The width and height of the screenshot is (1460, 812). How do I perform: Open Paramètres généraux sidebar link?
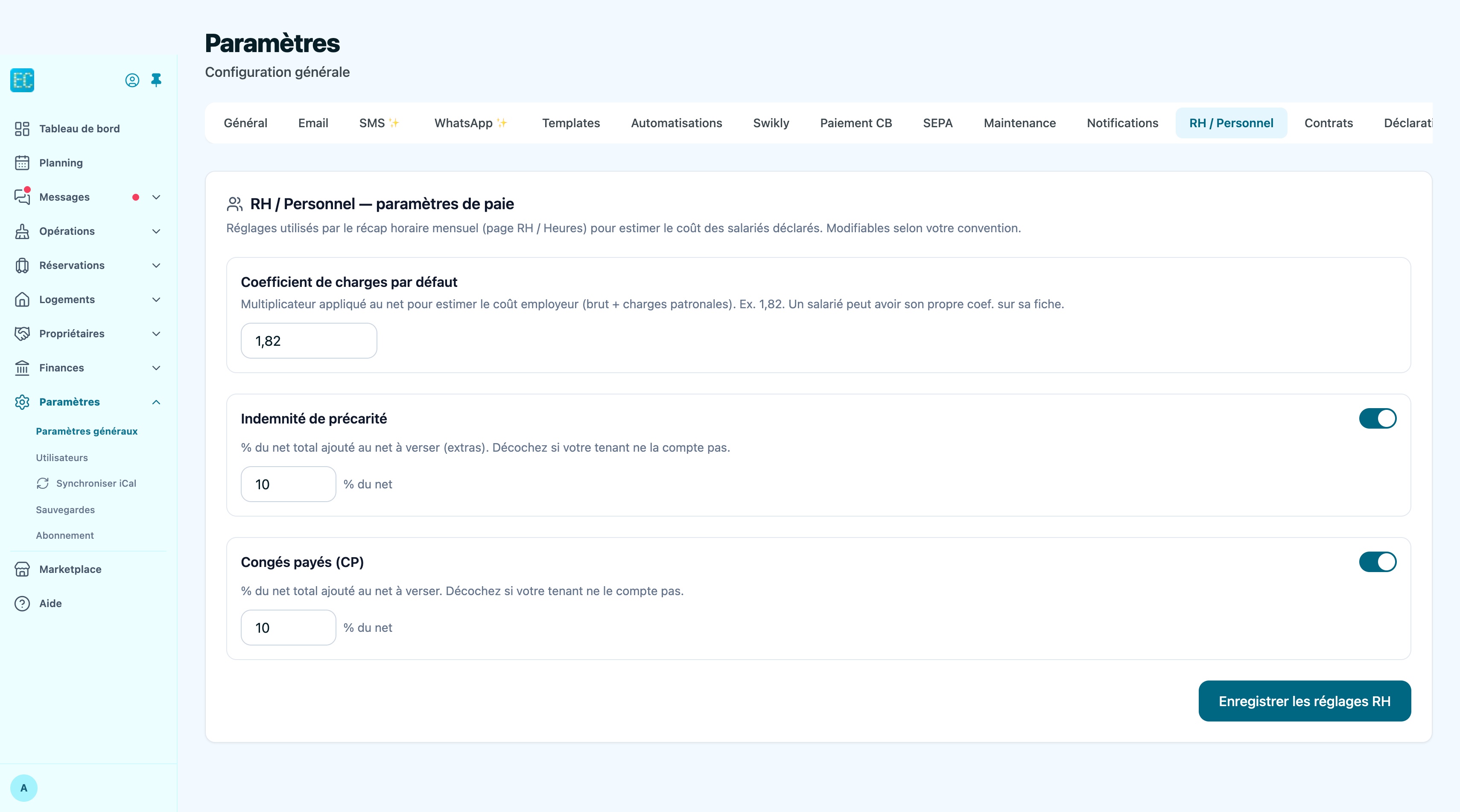pyautogui.click(x=87, y=431)
